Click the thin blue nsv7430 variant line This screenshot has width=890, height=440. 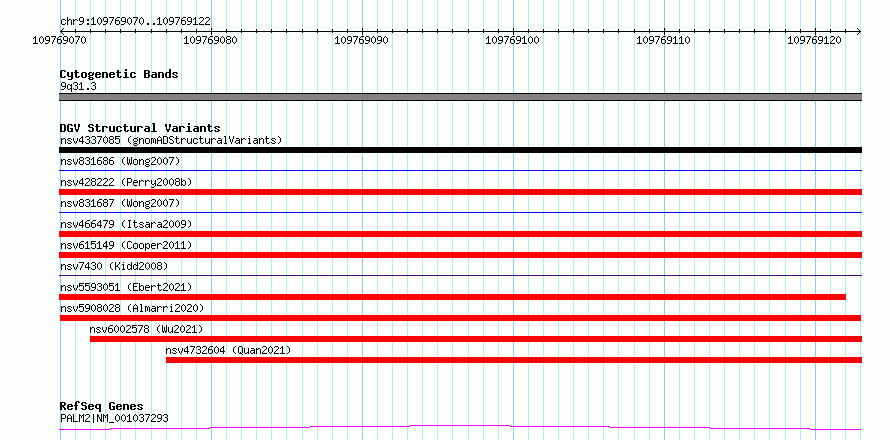tap(460, 275)
